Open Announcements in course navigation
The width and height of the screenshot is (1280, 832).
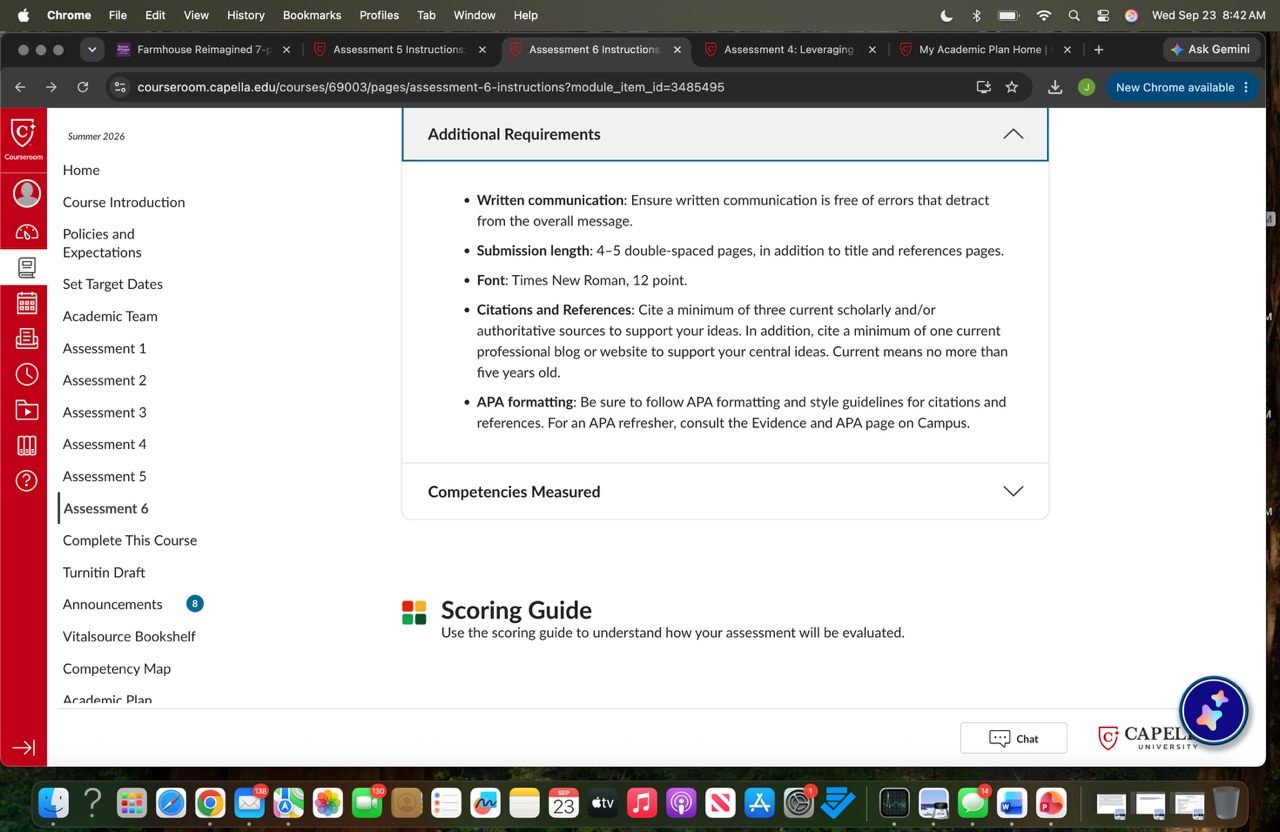point(112,604)
